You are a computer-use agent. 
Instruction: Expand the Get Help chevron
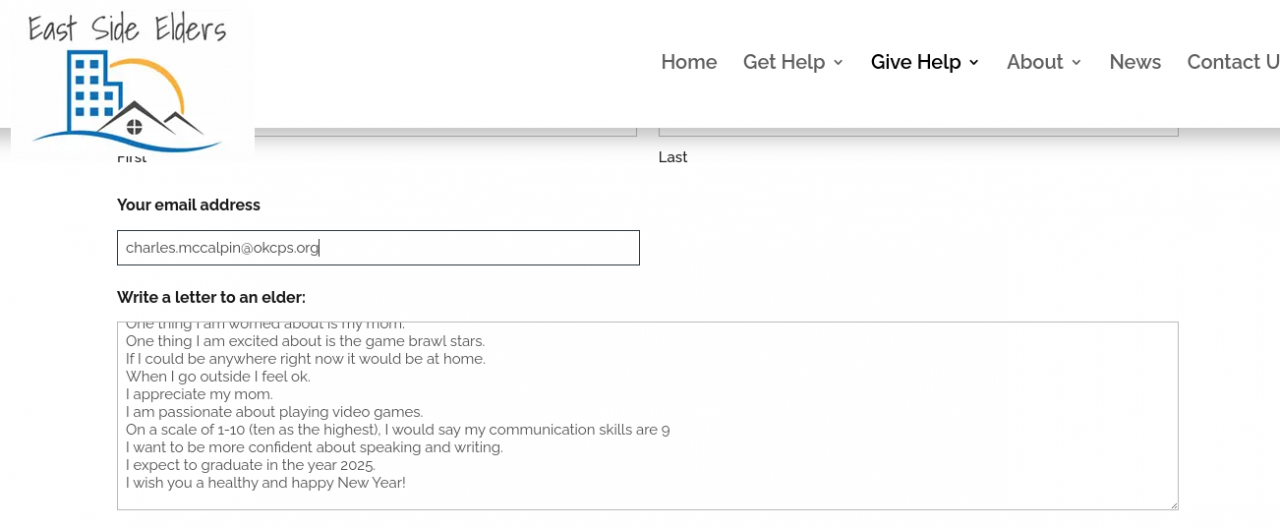(x=838, y=63)
